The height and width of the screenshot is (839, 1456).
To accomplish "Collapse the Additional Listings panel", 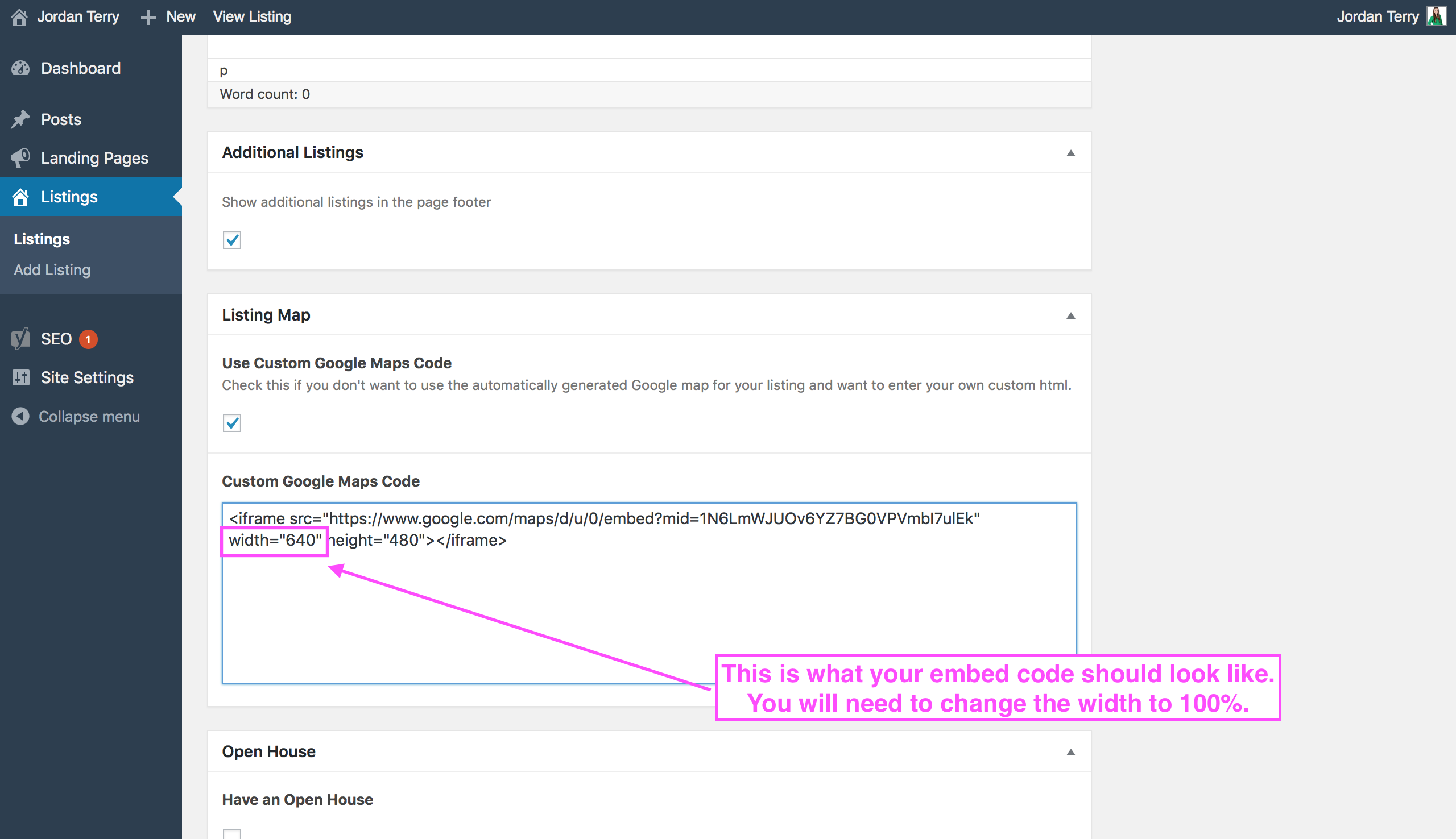I will point(1070,153).
